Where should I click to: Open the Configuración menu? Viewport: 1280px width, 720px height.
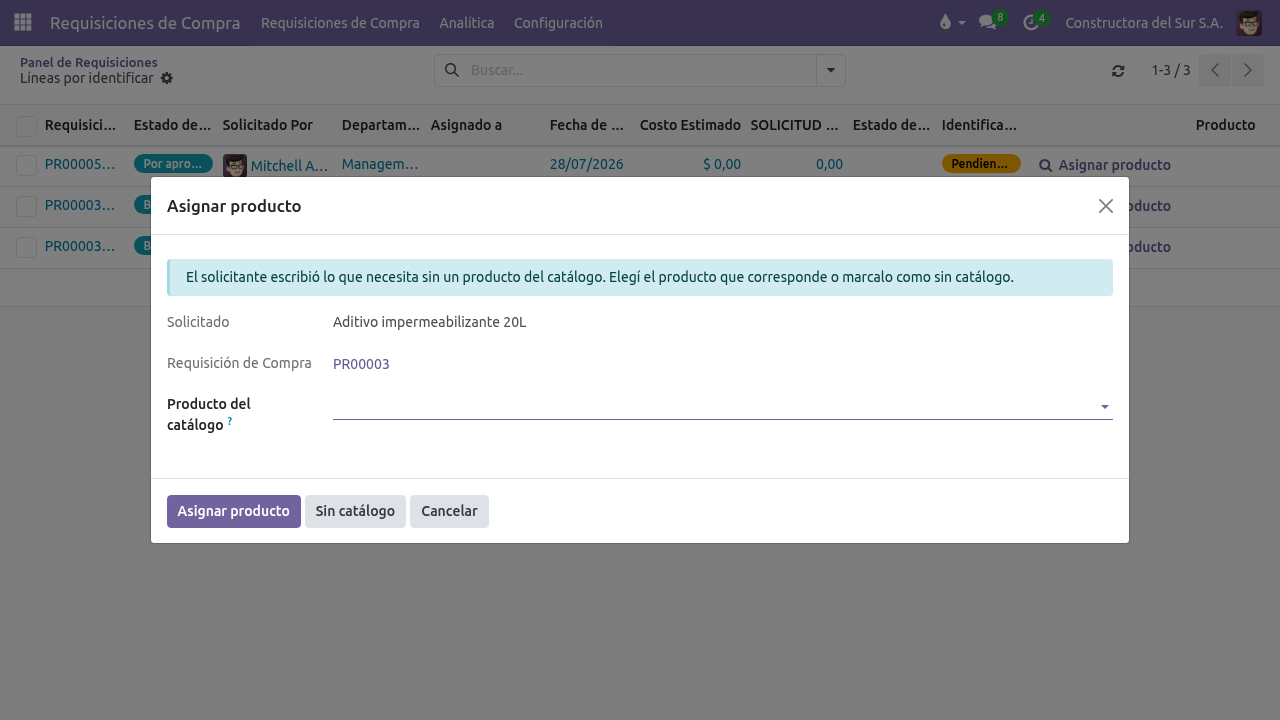coord(558,23)
